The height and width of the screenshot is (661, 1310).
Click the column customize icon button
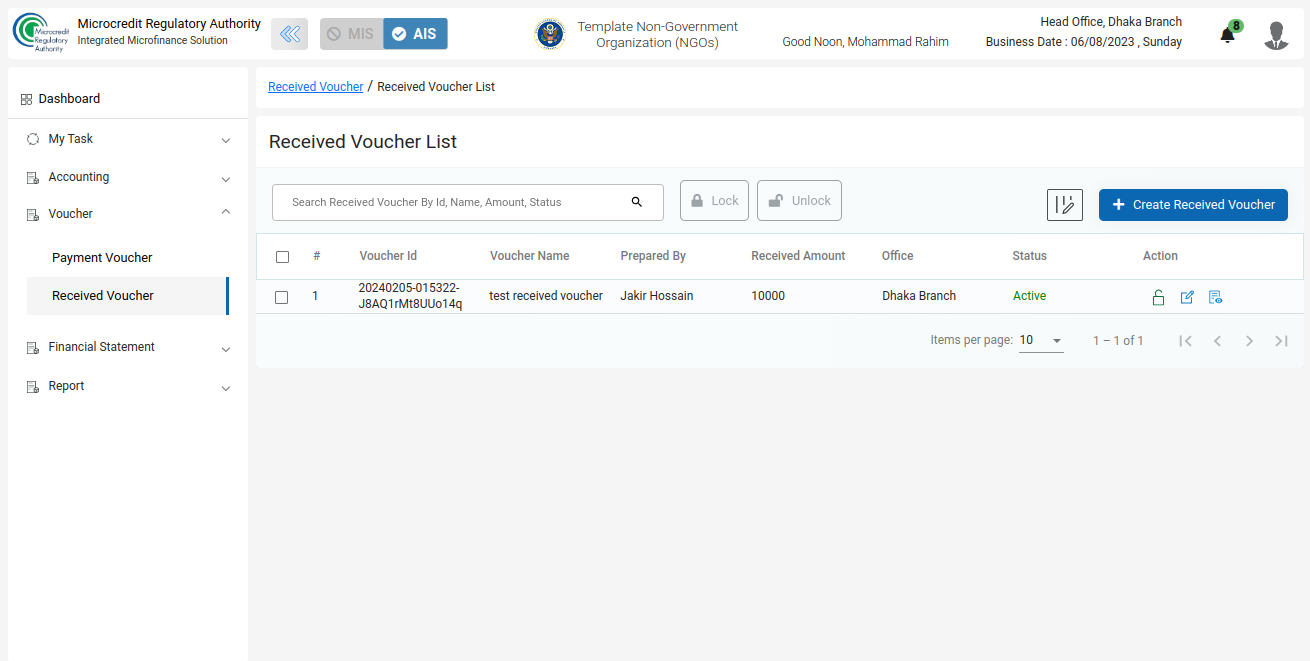[1064, 204]
